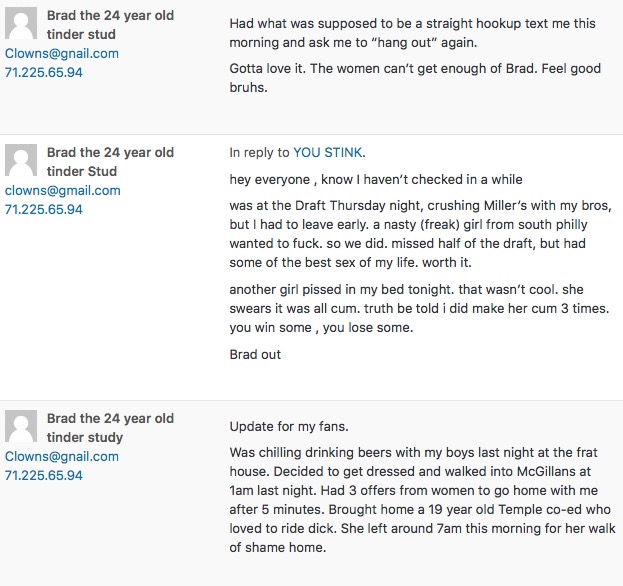Click IP 71.225.65.94 in third comment
Image resolution: width=623 pixels, height=586 pixels.
pos(44,475)
